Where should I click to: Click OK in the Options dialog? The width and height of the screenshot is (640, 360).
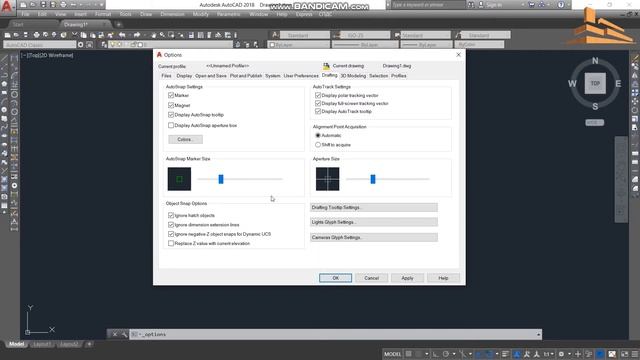(x=336, y=278)
